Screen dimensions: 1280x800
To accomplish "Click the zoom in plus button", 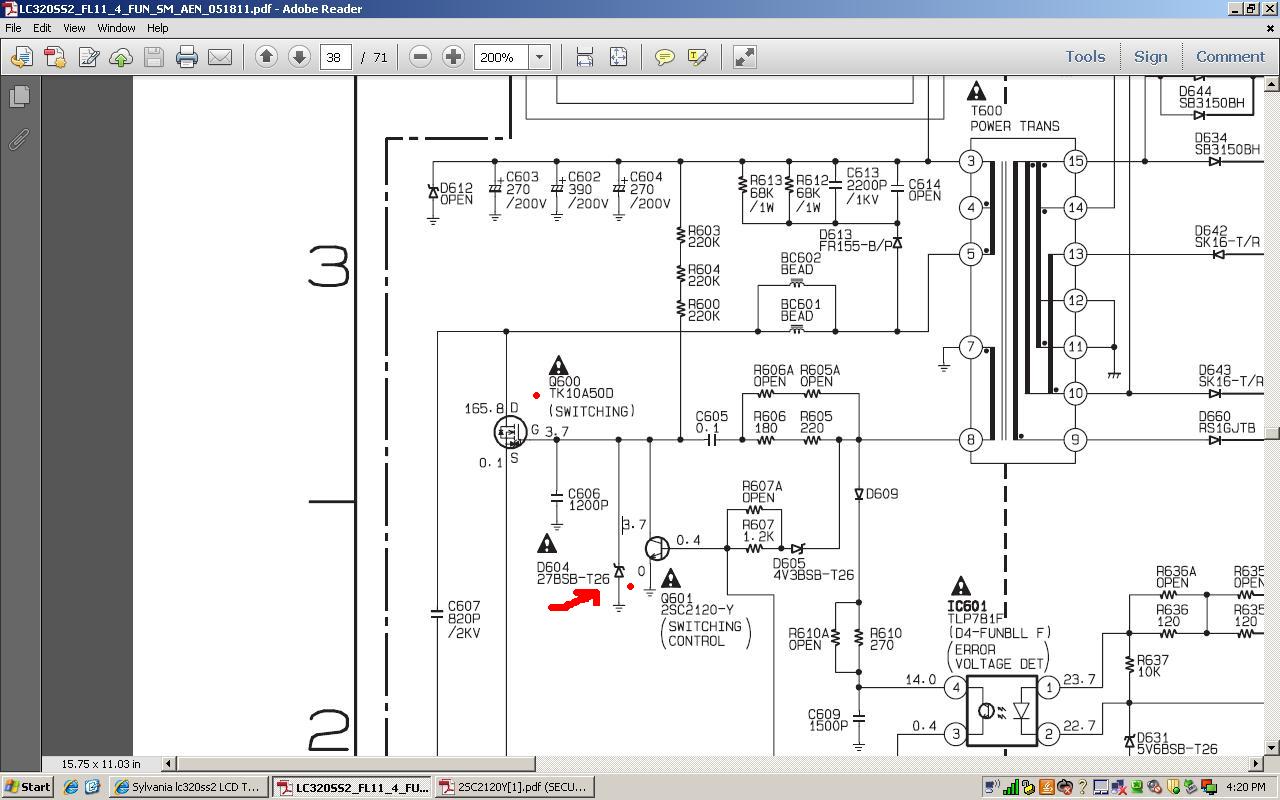I will (453, 57).
